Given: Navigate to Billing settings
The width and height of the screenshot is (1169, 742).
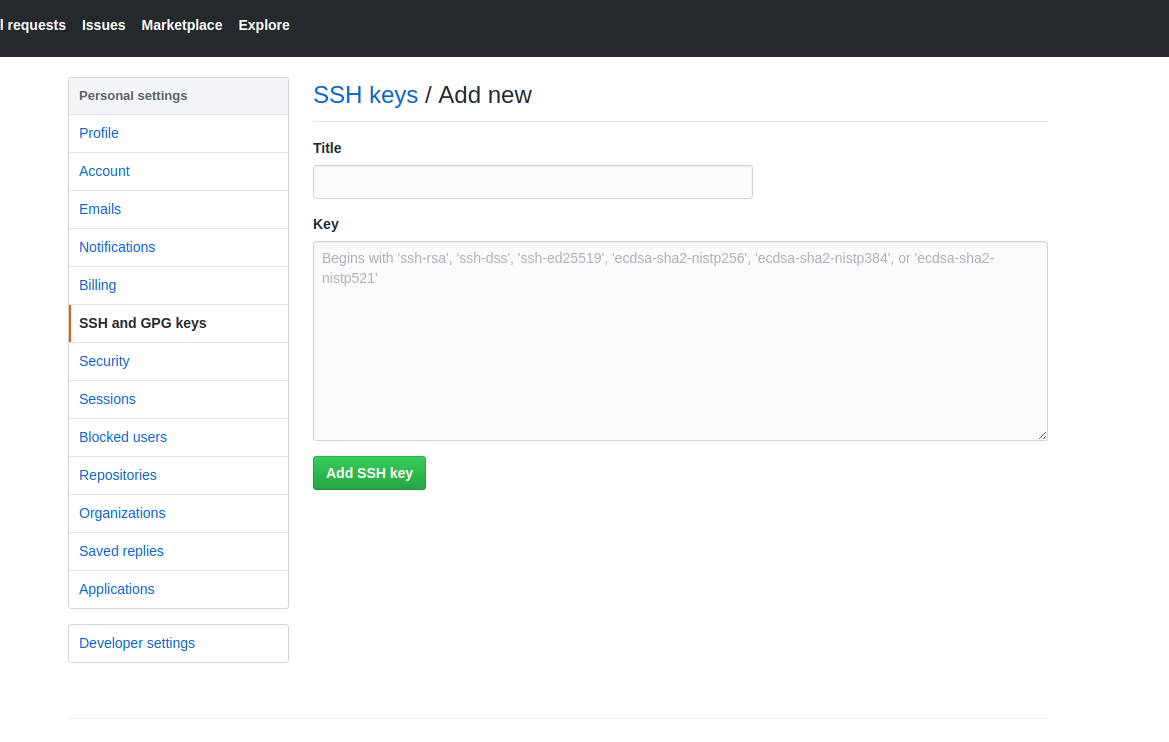Looking at the screenshot, I should click(98, 285).
